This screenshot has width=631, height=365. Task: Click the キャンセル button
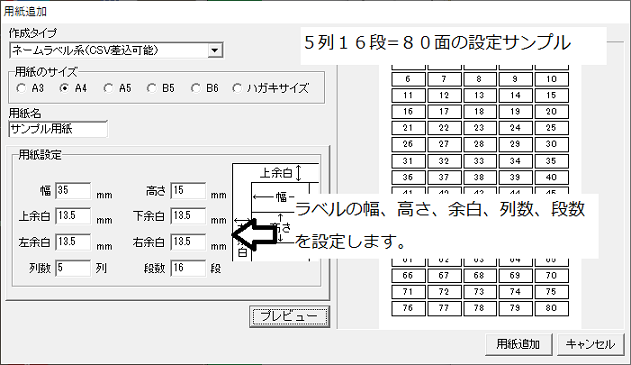coord(590,344)
